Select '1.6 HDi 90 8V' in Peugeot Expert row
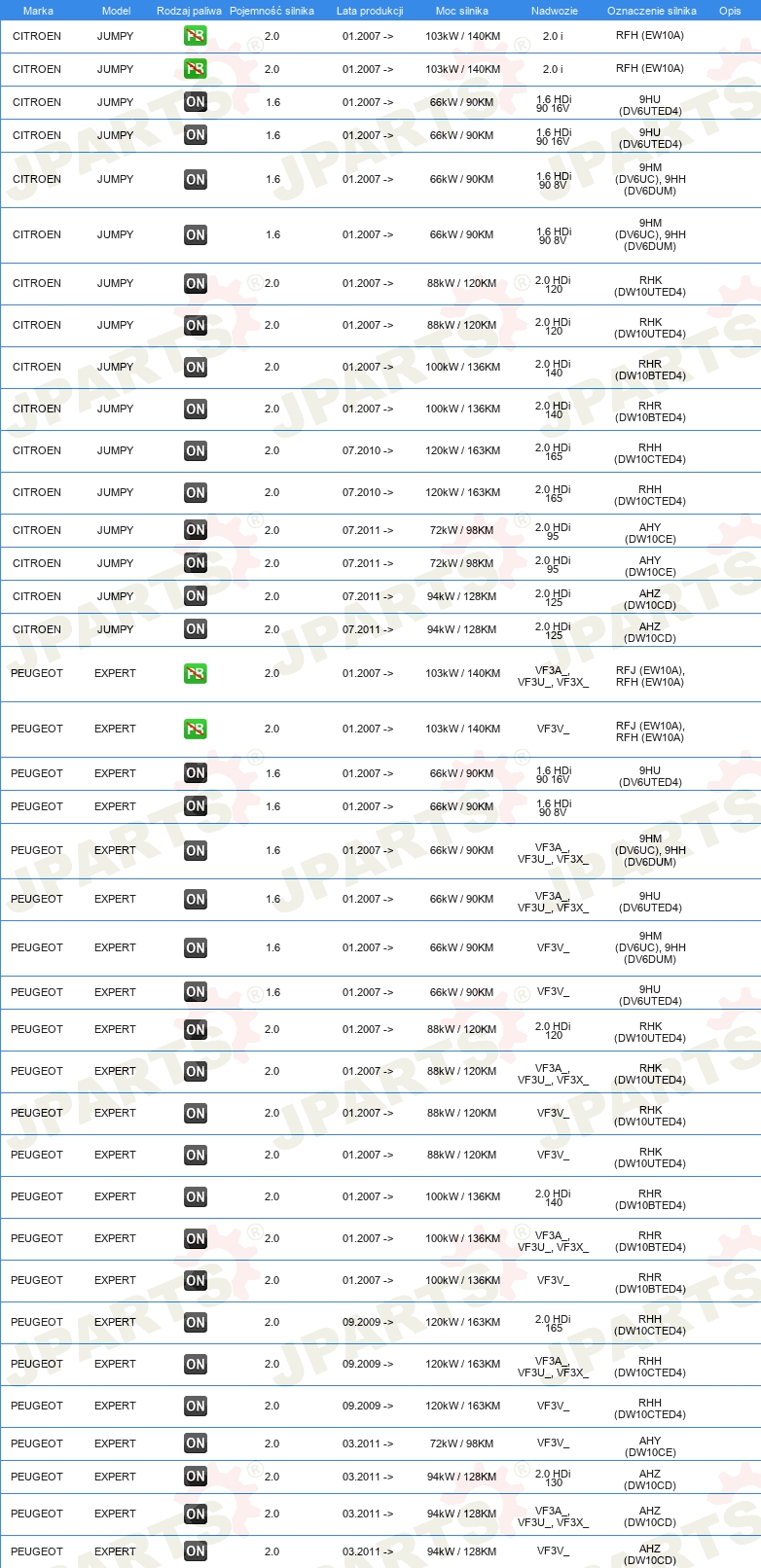Screen dimensions: 761x1568 click(554, 807)
